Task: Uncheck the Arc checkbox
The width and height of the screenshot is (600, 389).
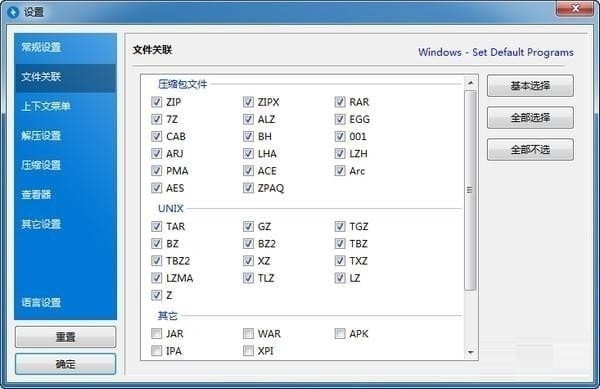Action: [x=340, y=171]
